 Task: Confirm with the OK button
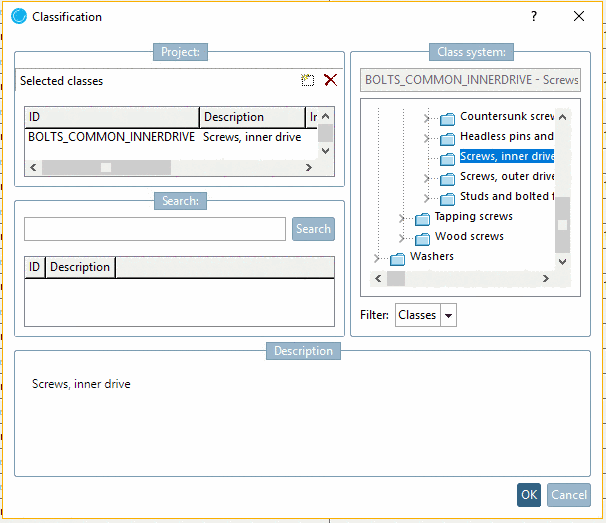click(529, 494)
